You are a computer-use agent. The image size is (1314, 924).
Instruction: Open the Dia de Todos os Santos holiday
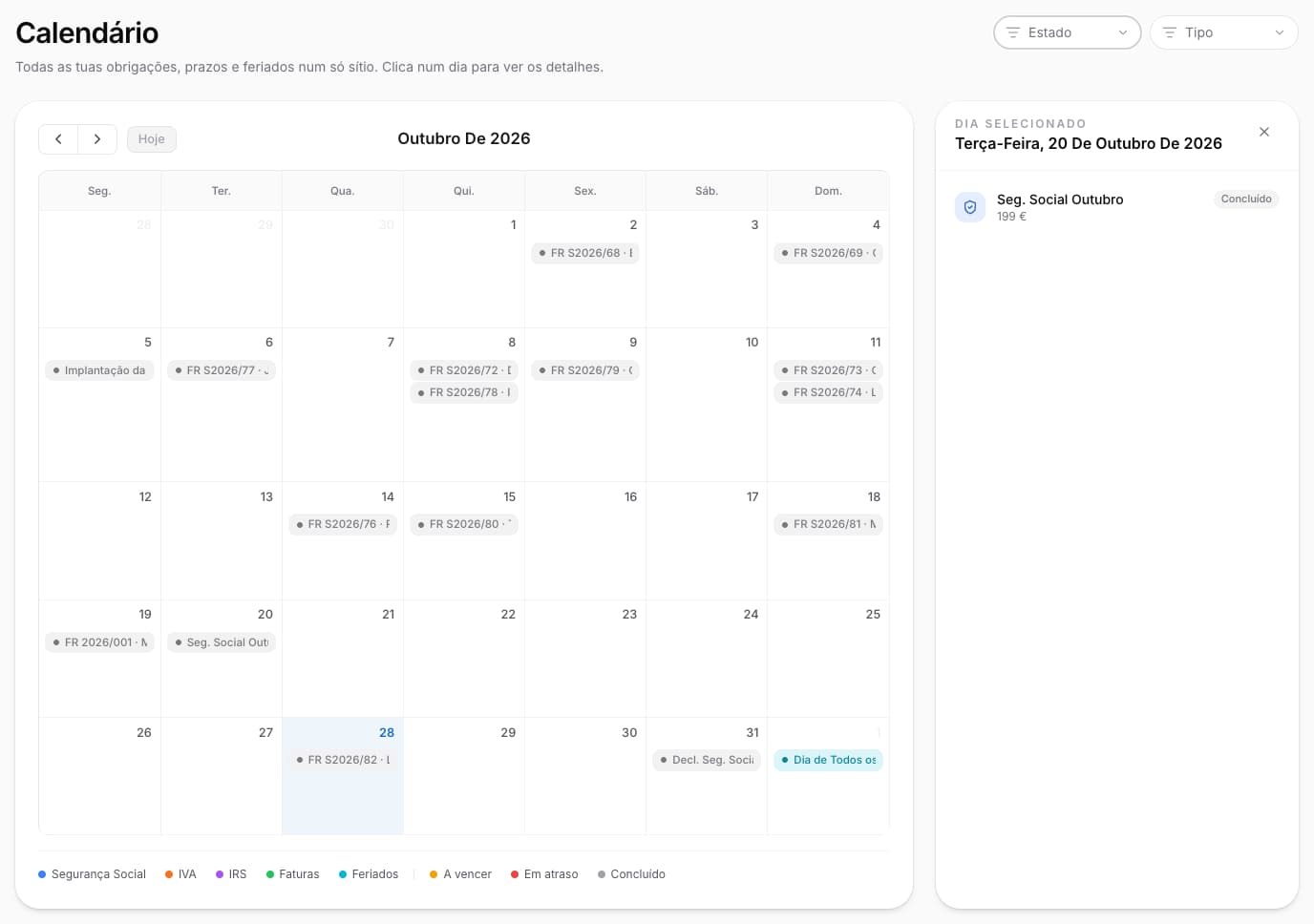click(x=828, y=760)
